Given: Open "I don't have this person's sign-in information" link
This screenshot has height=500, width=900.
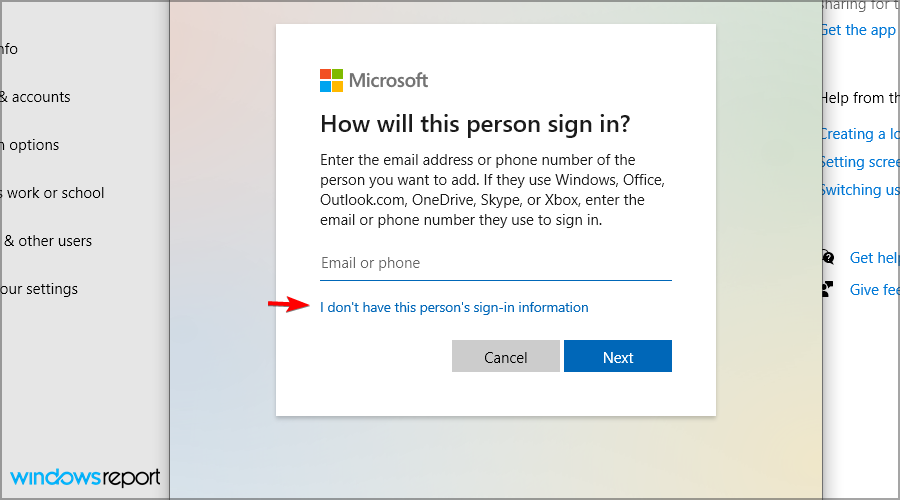Looking at the screenshot, I should [454, 307].
